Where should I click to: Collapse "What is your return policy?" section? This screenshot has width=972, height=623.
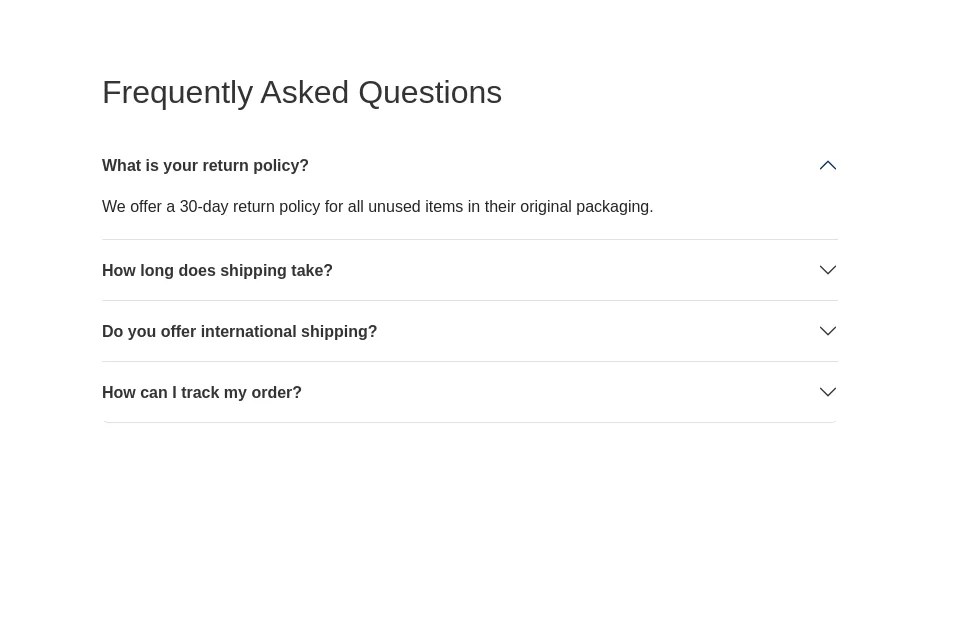tap(205, 166)
